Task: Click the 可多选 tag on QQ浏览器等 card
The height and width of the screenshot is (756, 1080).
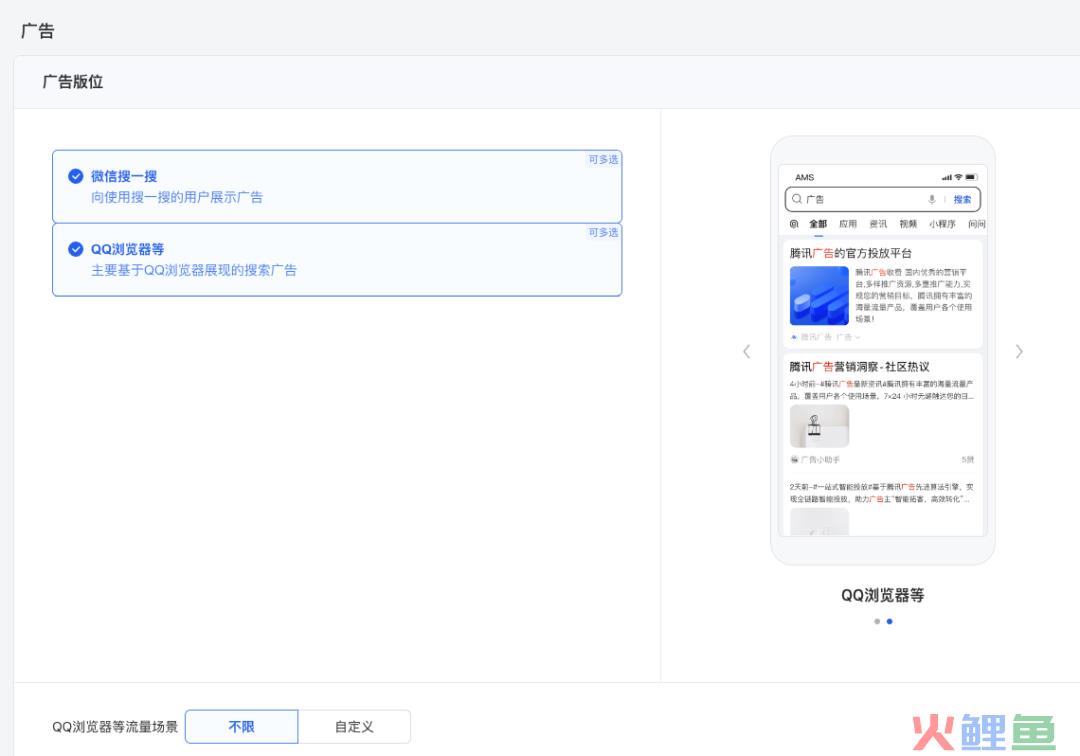Action: 603,233
